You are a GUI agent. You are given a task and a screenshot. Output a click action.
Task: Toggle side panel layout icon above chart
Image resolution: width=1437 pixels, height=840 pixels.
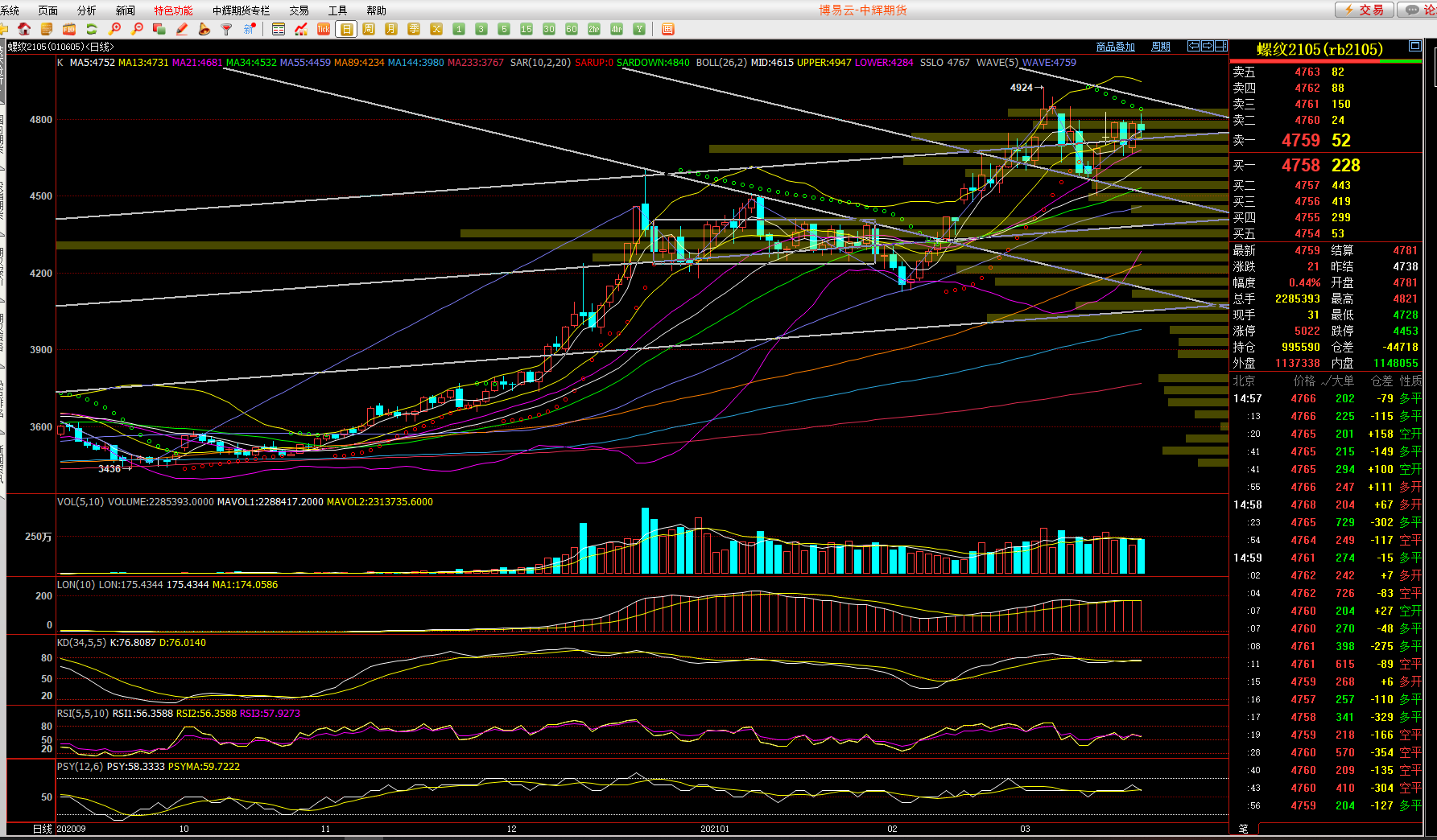[x=1221, y=47]
